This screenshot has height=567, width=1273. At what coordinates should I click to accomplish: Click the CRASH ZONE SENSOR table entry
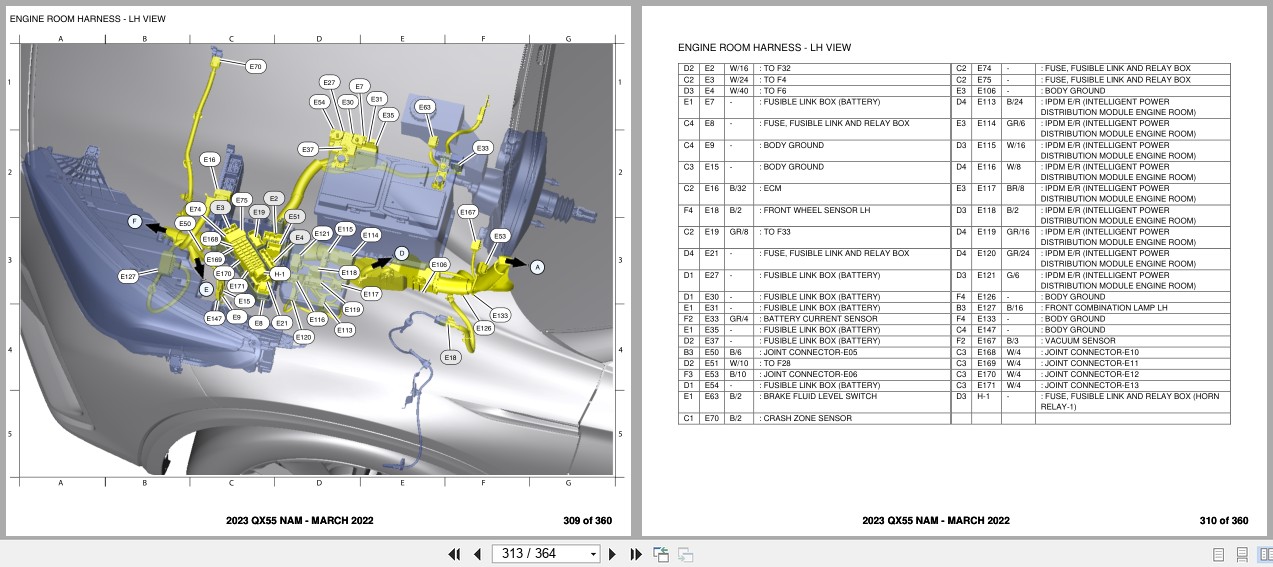[805, 418]
